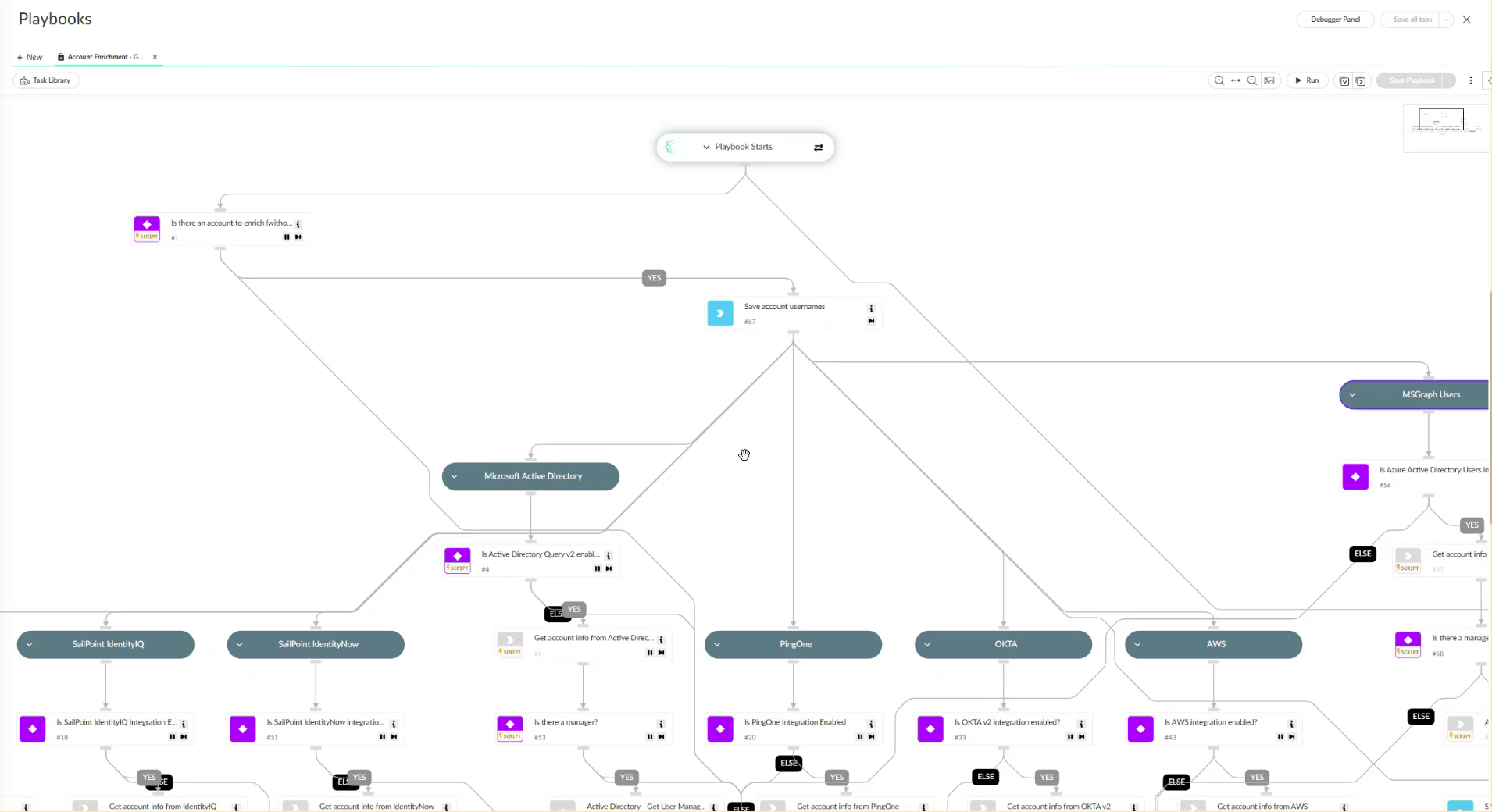Click the export image icon in toolbar
Viewport: 1492px width, 812px height.
pyautogui.click(x=1269, y=80)
